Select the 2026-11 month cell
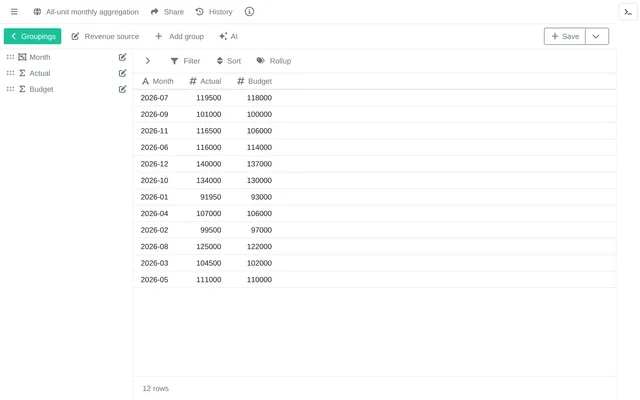This screenshot has height=400, width=640. click(x=154, y=131)
